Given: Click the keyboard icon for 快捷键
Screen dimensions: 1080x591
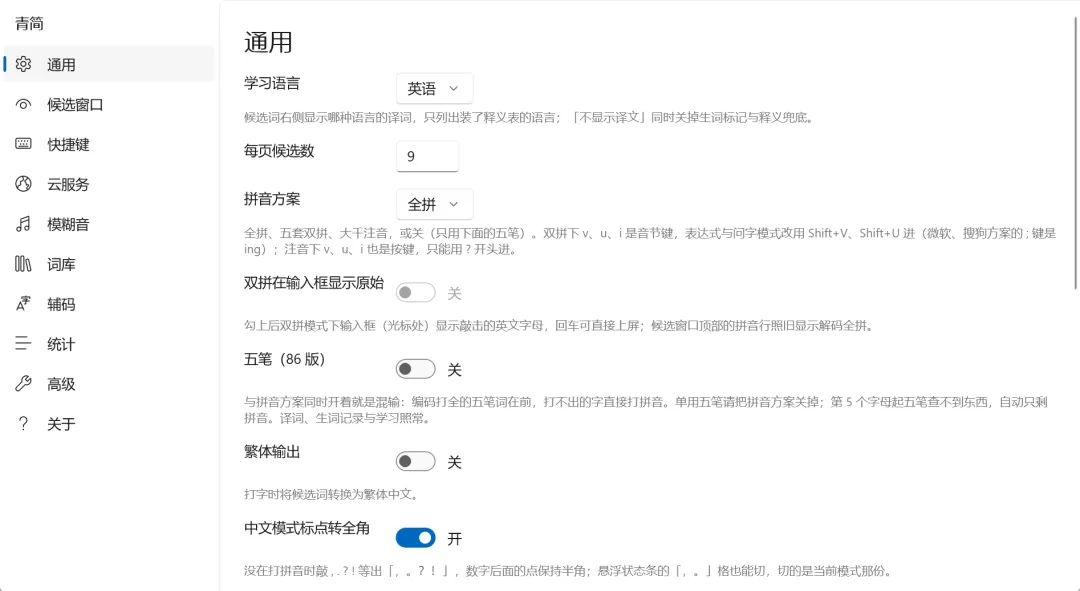Looking at the screenshot, I should tap(23, 144).
